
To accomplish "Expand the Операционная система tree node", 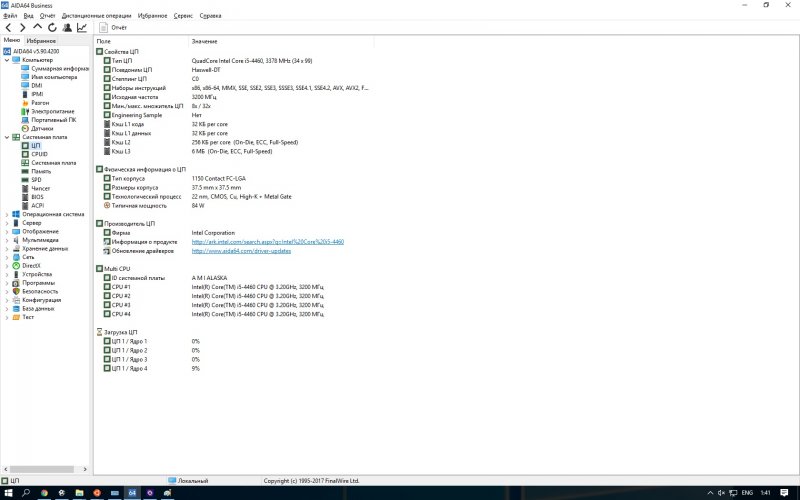I will (x=6, y=213).
